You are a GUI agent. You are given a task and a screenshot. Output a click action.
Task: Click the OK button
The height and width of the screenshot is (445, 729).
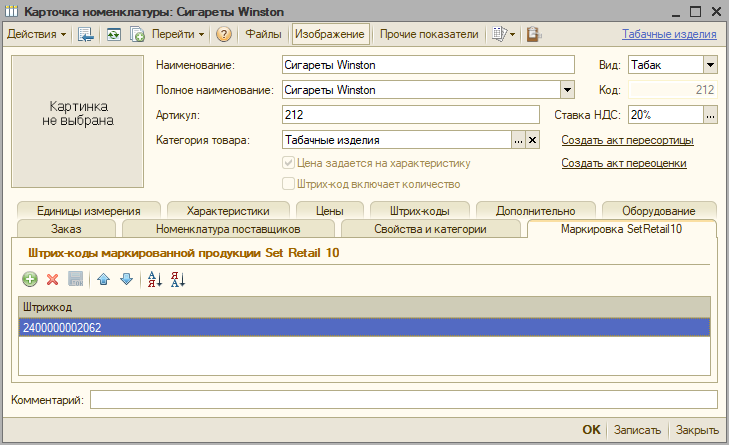point(591,430)
